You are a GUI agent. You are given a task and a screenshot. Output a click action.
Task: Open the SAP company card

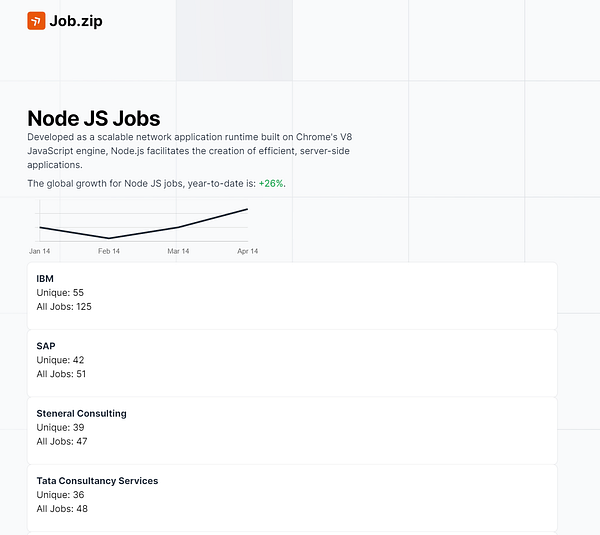pos(292,362)
